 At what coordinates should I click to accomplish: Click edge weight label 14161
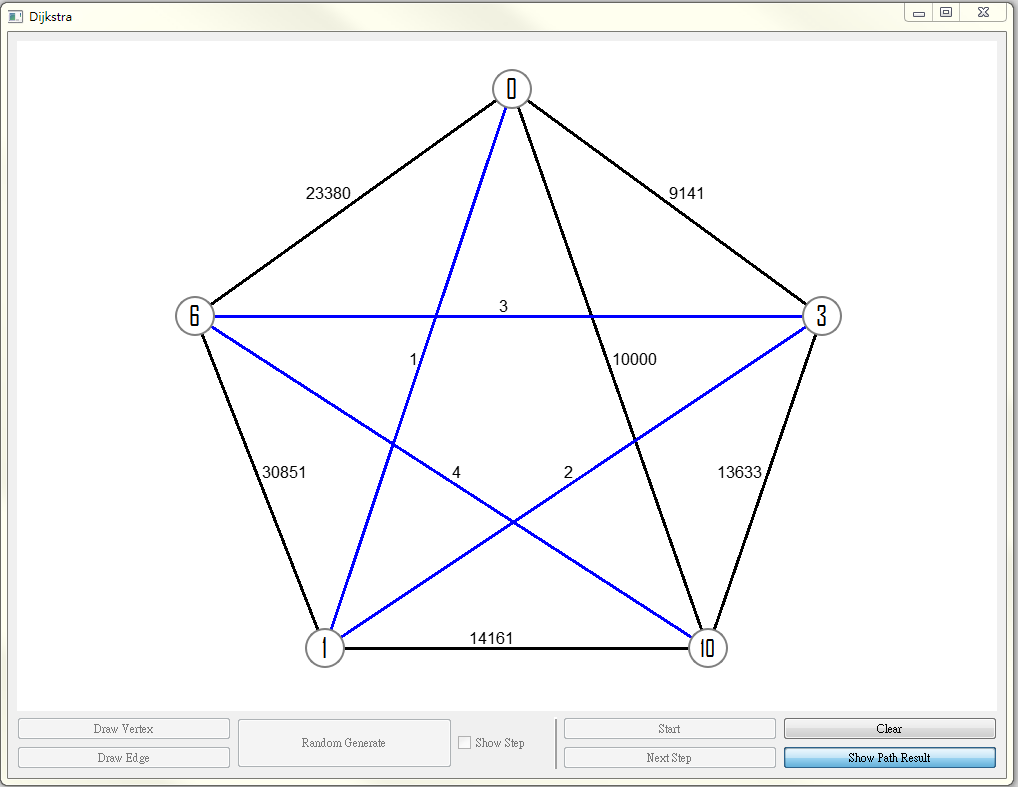coord(491,638)
